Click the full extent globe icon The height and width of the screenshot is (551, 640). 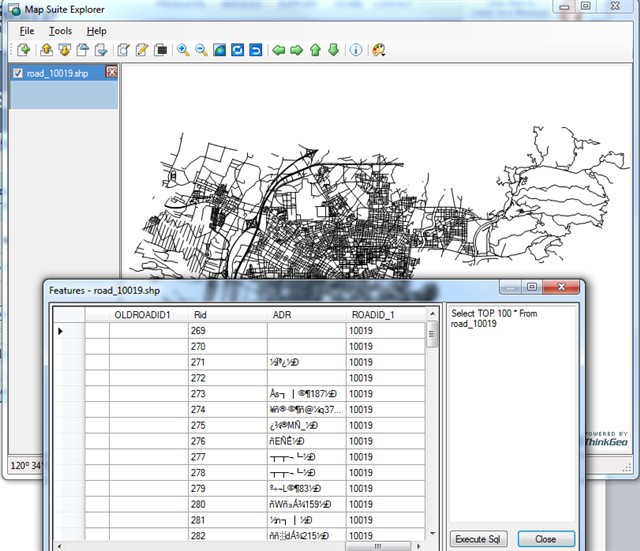[220, 50]
